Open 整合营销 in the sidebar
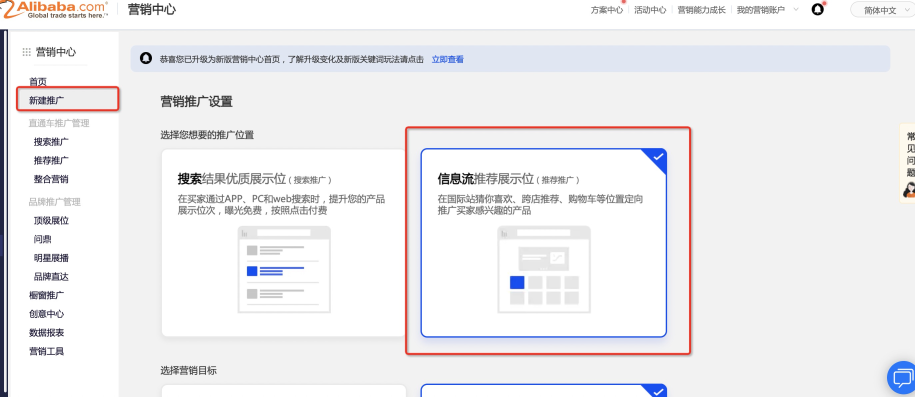 coord(51,179)
